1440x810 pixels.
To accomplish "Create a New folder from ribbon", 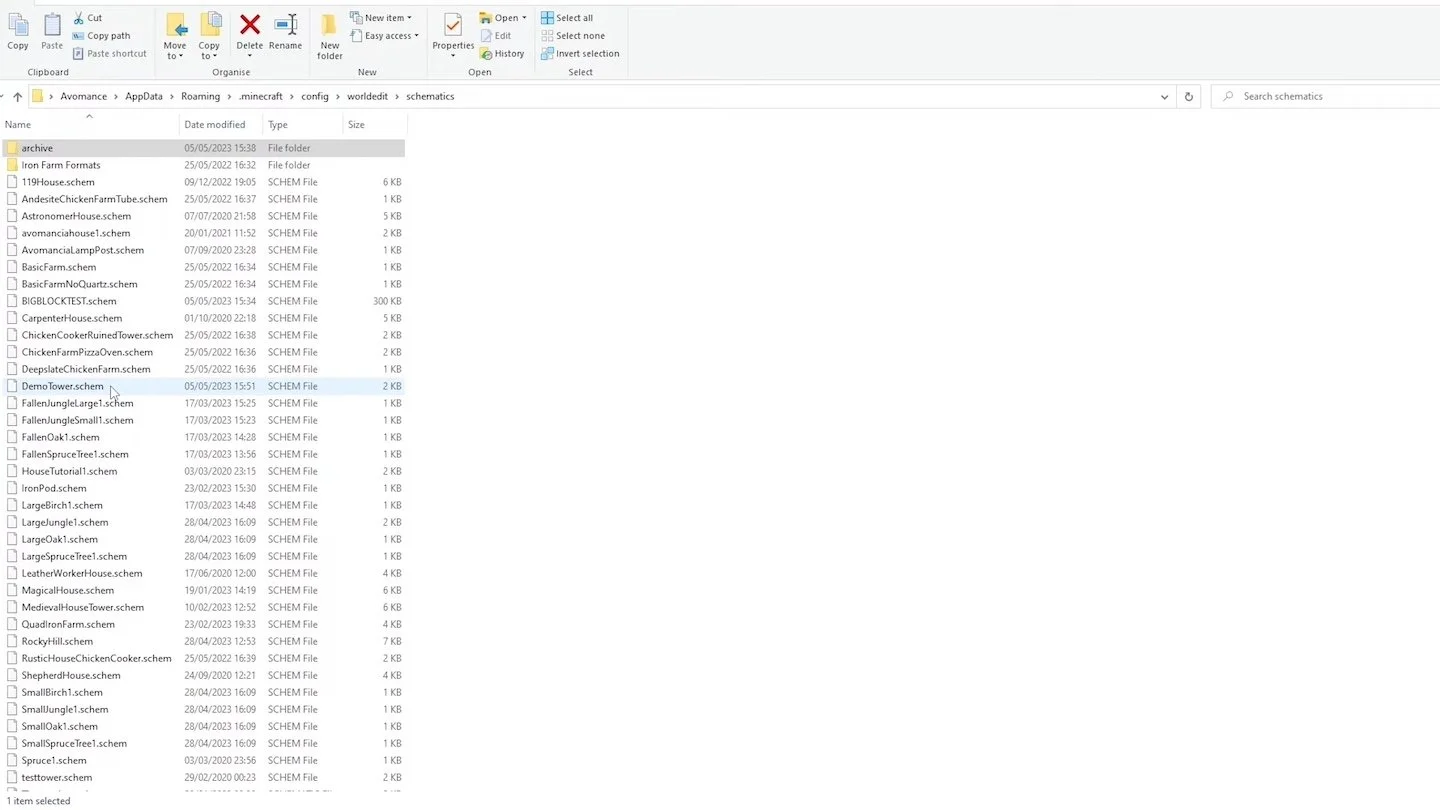I will pyautogui.click(x=330, y=36).
